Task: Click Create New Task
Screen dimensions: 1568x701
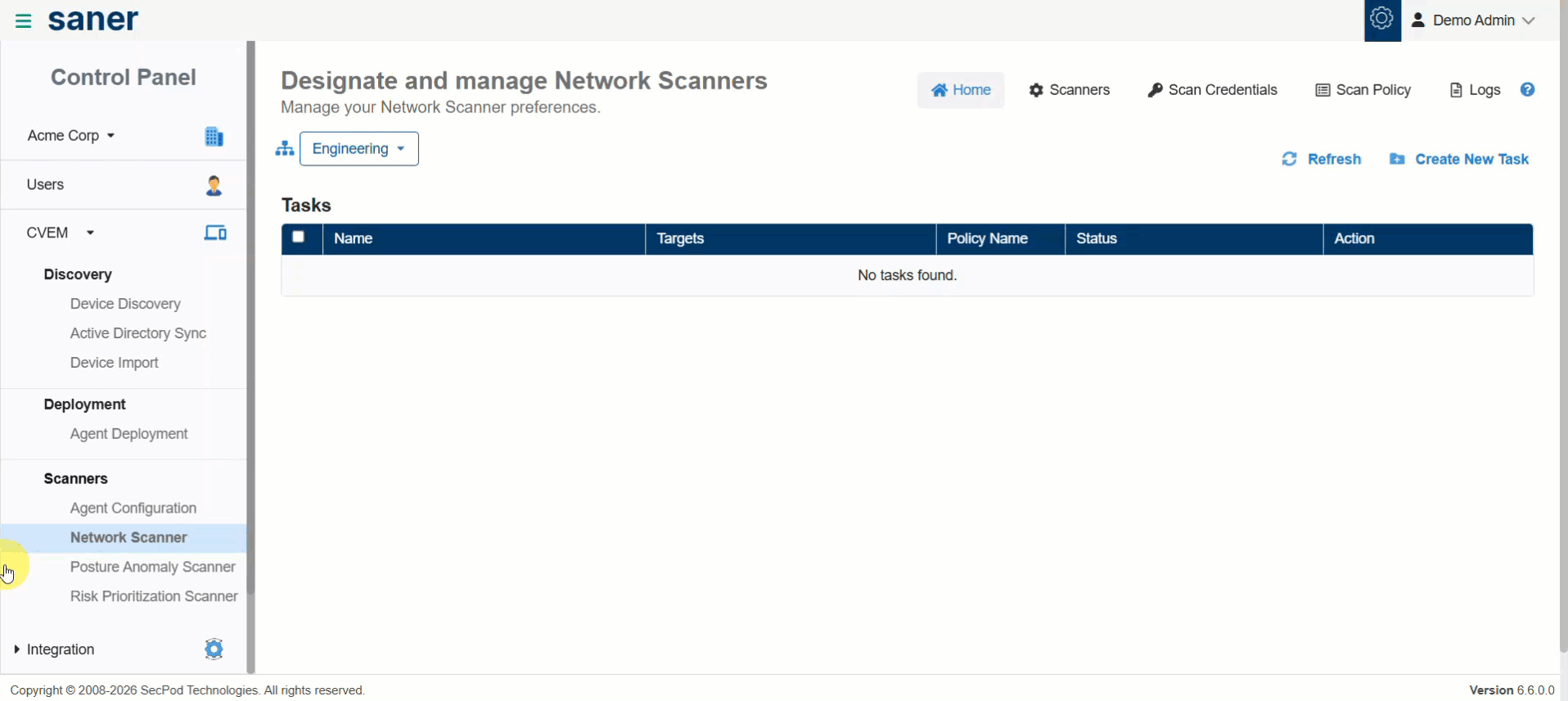Action: click(1459, 160)
